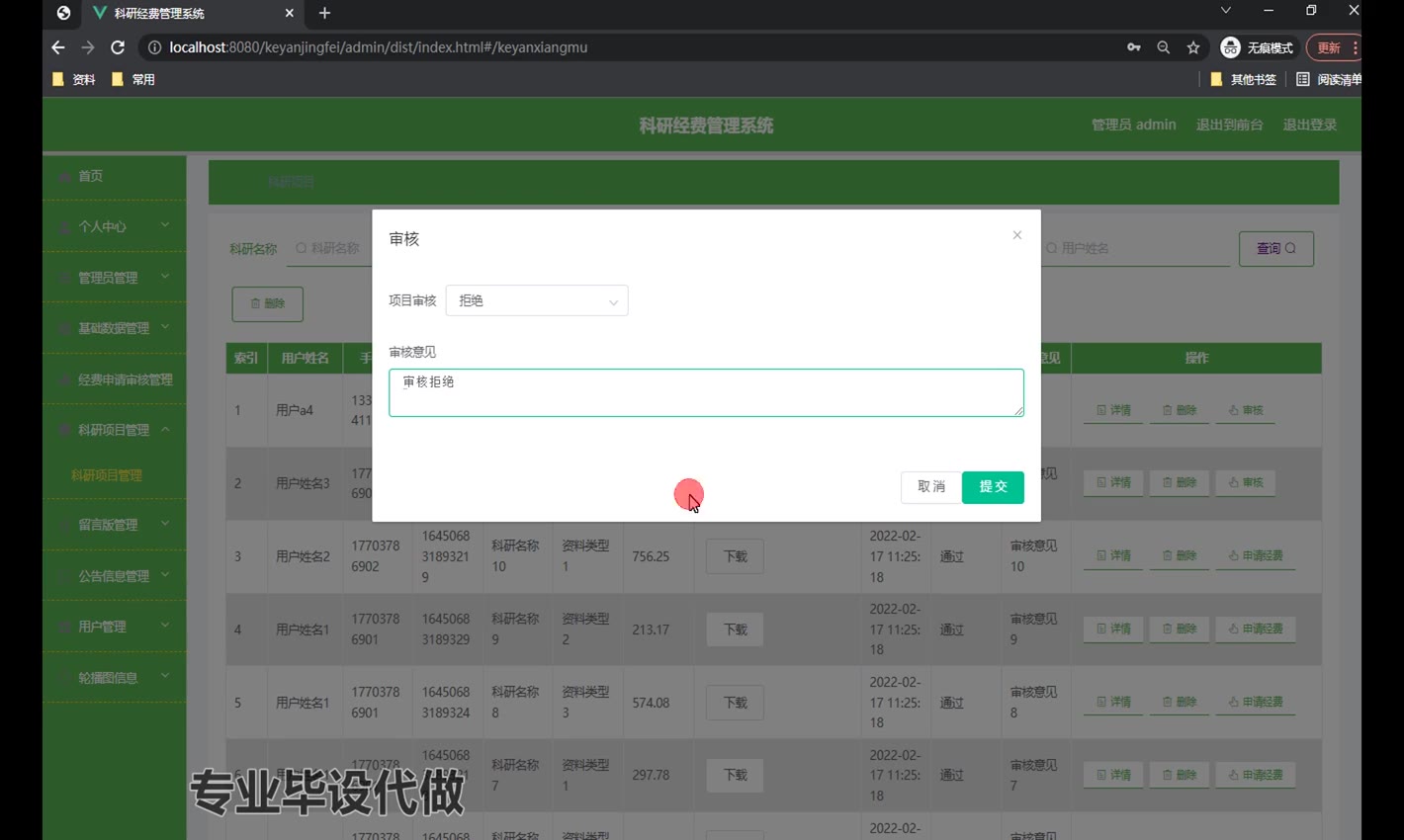The height and width of the screenshot is (840, 1404).
Task: Click the 下载 button for 用户姓名2's row
Action: click(x=735, y=556)
